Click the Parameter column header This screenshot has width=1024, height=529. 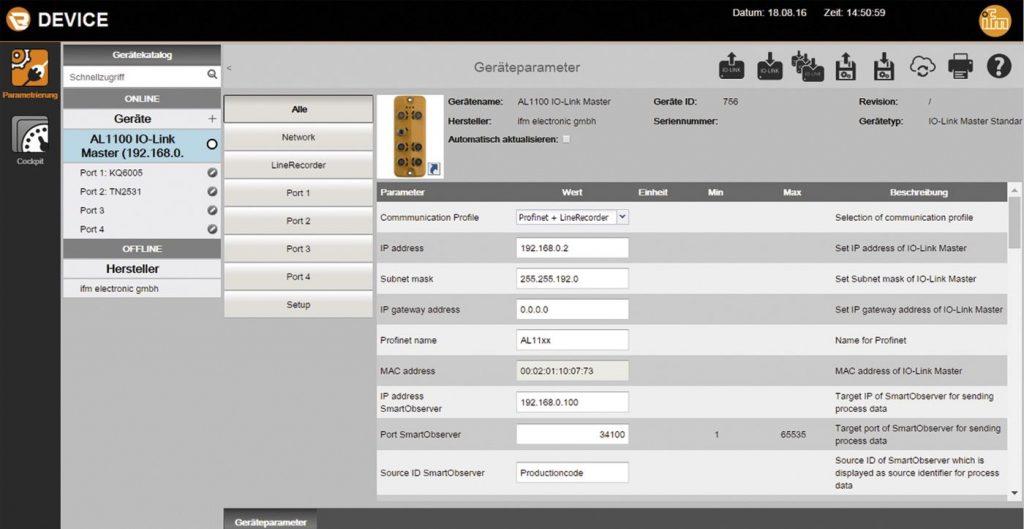(x=402, y=192)
